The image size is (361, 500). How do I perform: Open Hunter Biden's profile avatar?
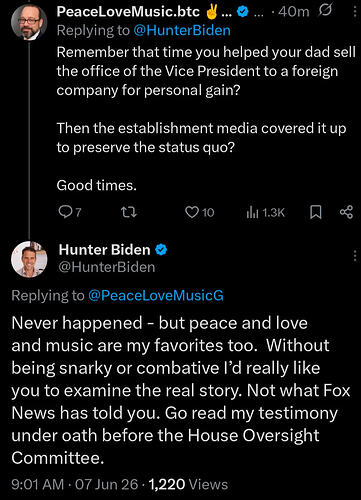pyautogui.click(x=29, y=259)
